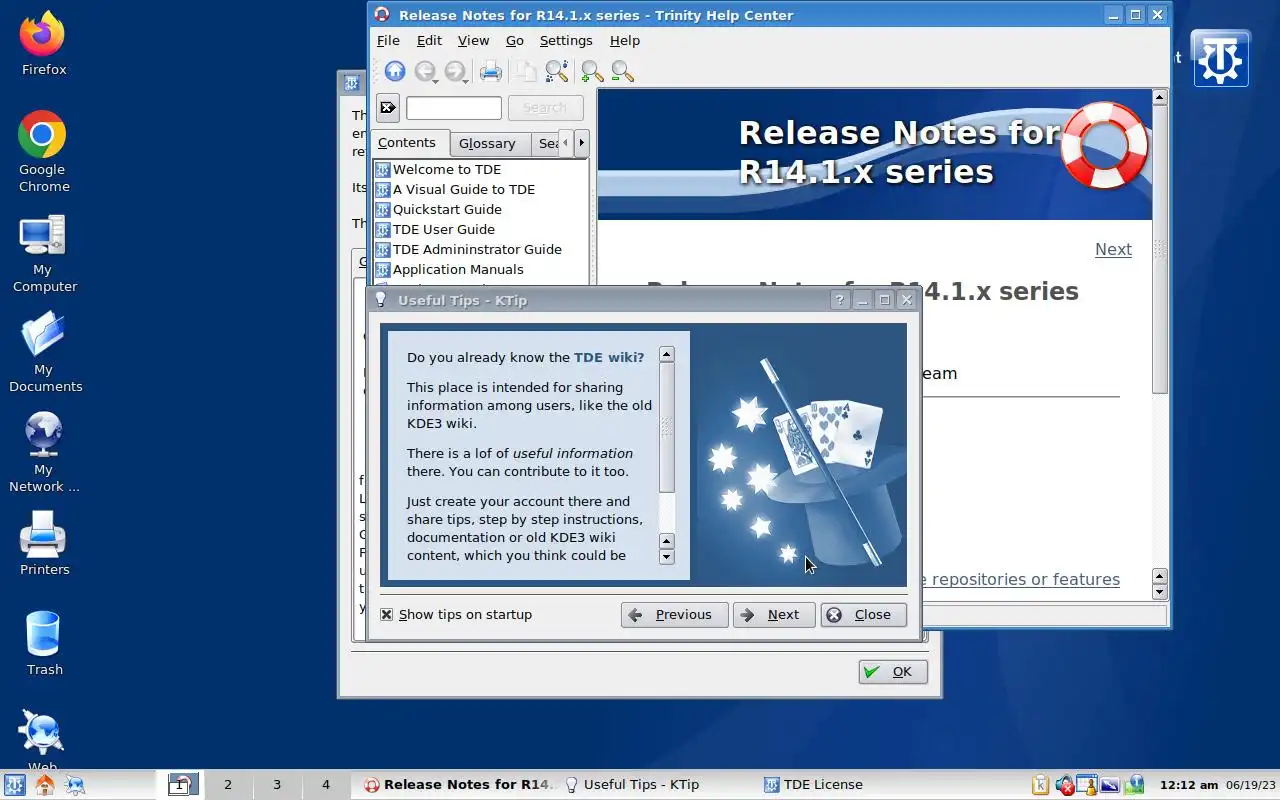Image resolution: width=1280 pixels, height=800 pixels.
Task: Clear the search field via arrow-X icon
Action: click(388, 107)
